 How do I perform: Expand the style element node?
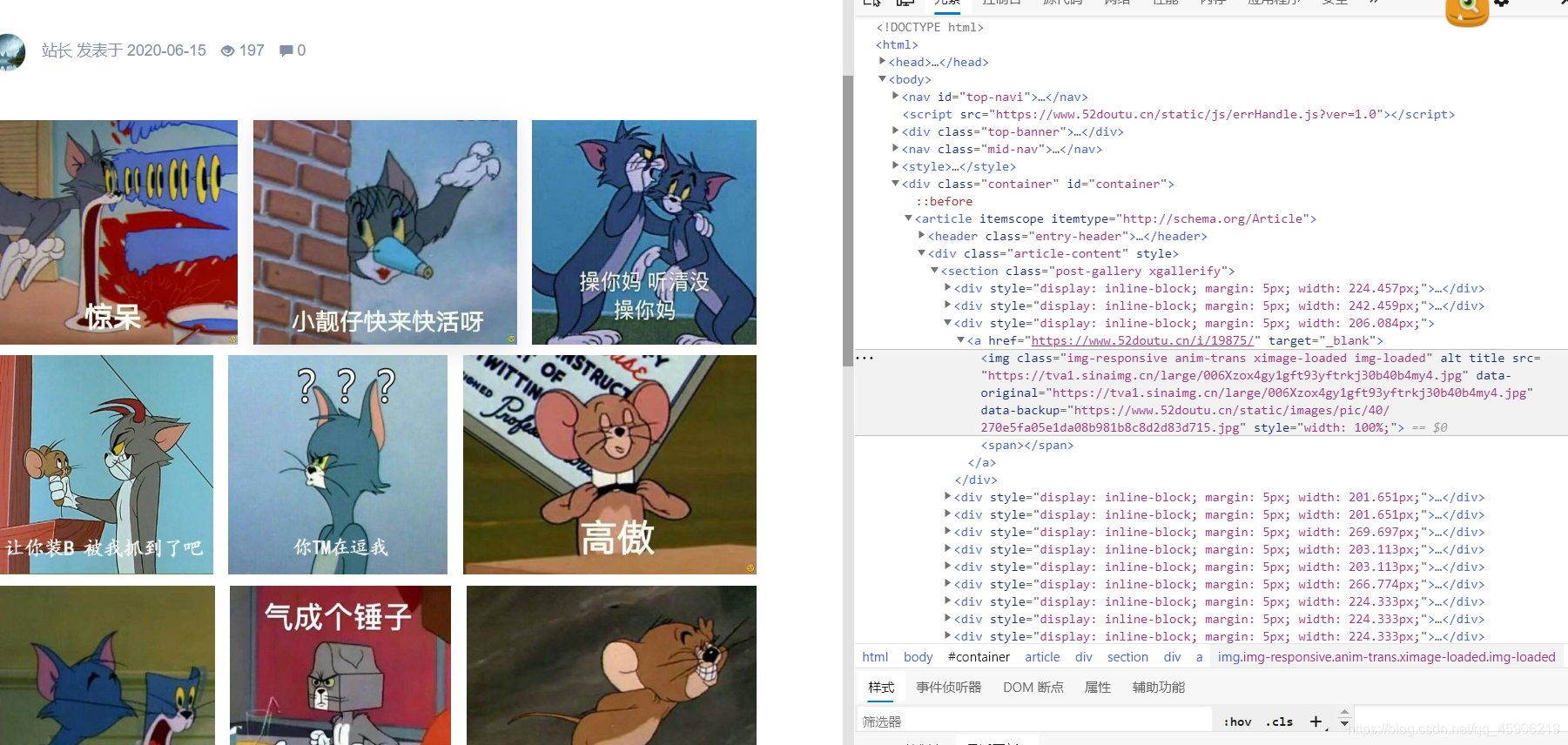[x=895, y=166]
